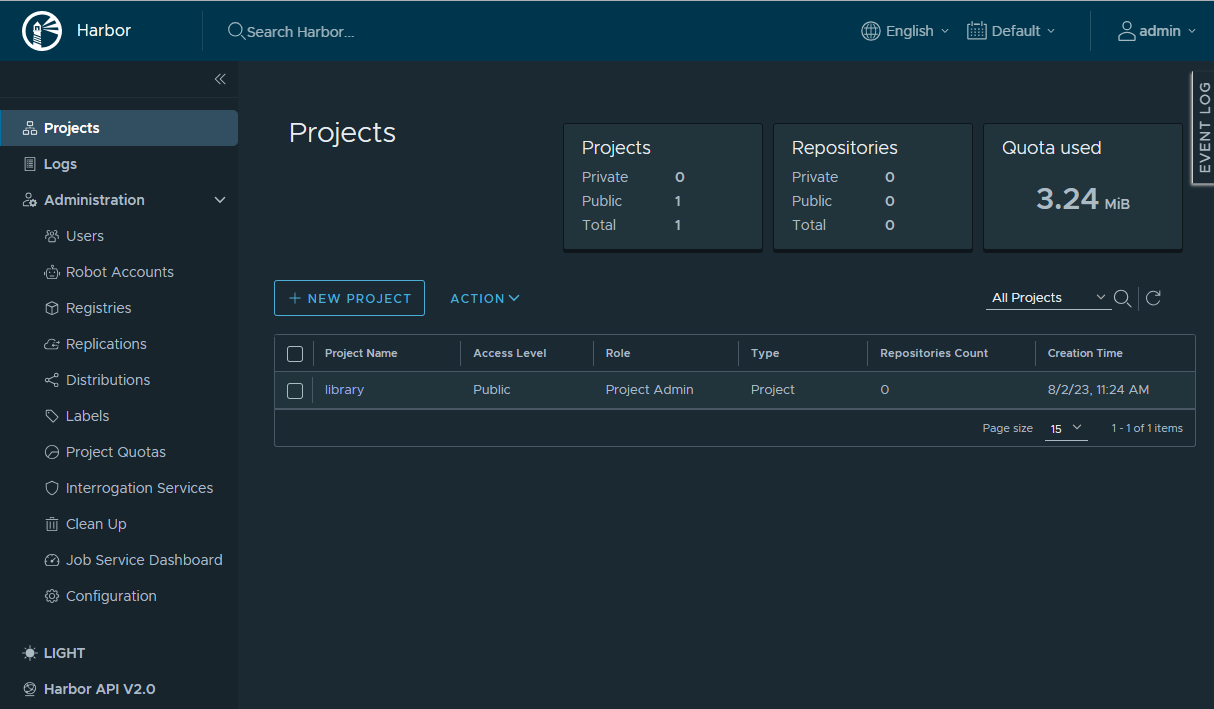1214x709 pixels.
Task: Click the NEW PROJECT button
Action: coord(349,298)
